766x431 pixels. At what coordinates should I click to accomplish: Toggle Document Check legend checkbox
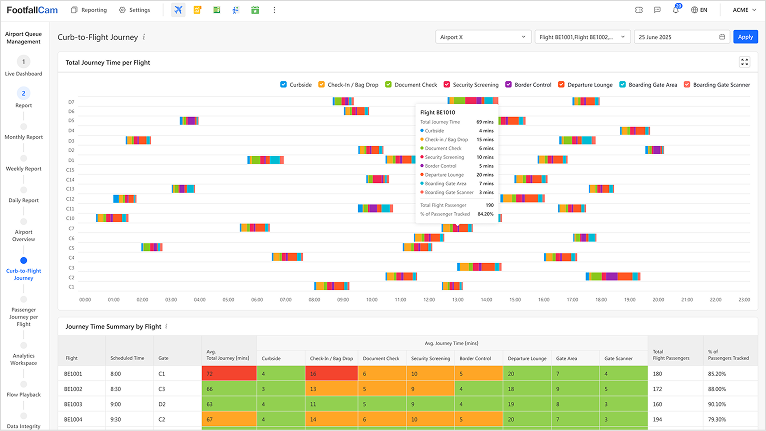pyautogui.click(x=388, y=85)
